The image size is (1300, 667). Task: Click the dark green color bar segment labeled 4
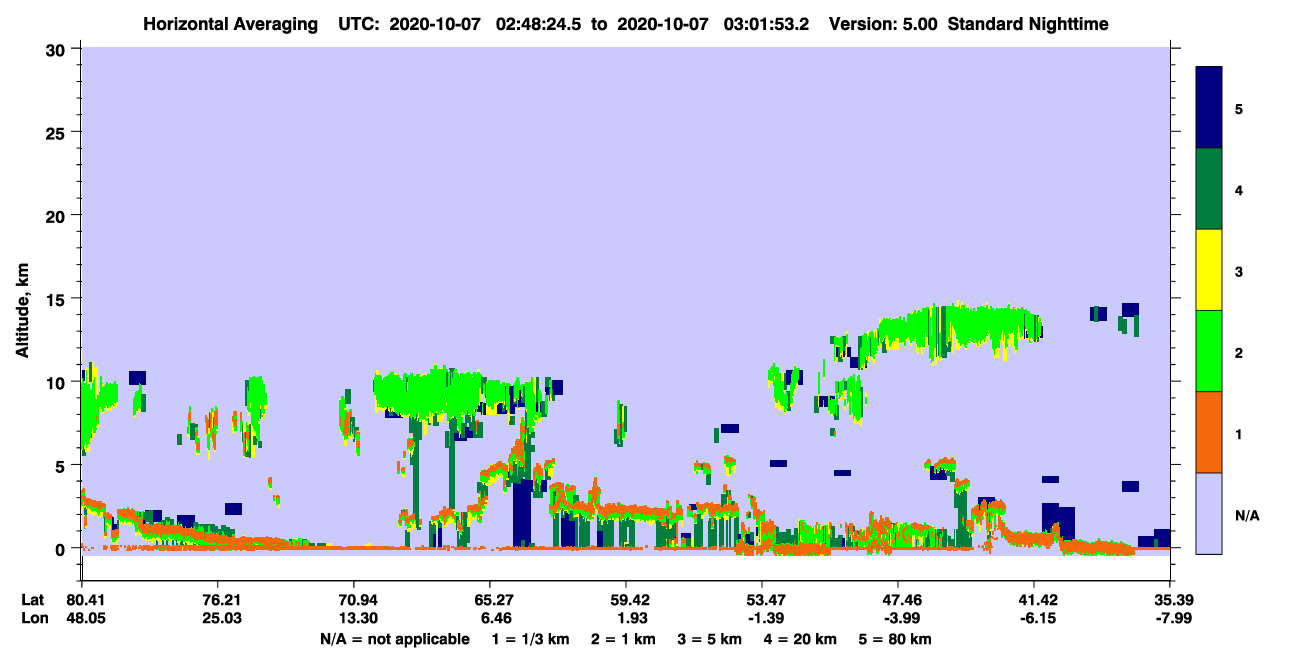(x=1209, y=189)
